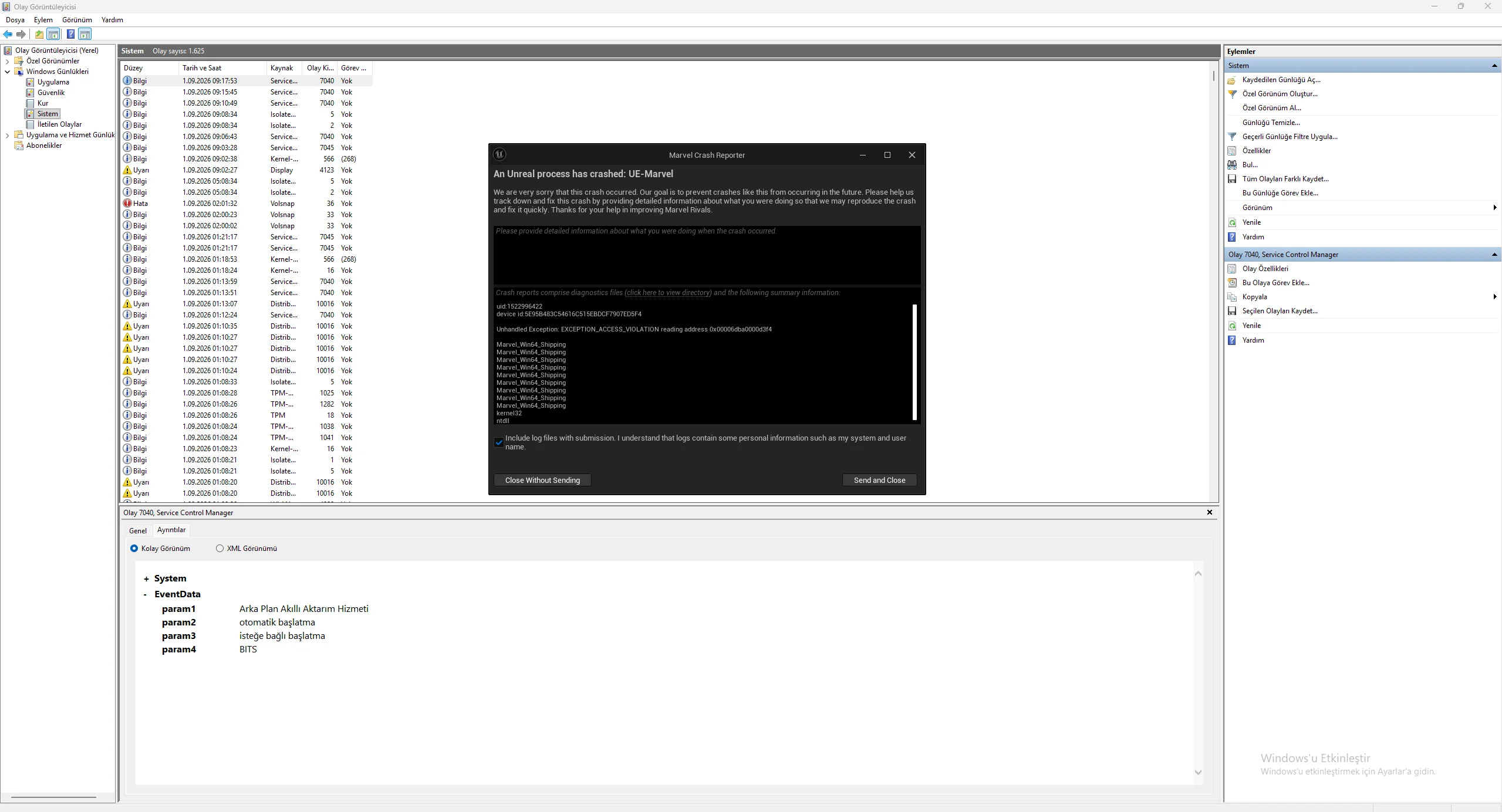Click Seçilen Olayları Kaydet disk icon
Viewport: 1502px width, 812px height.
pos(1232,311)
